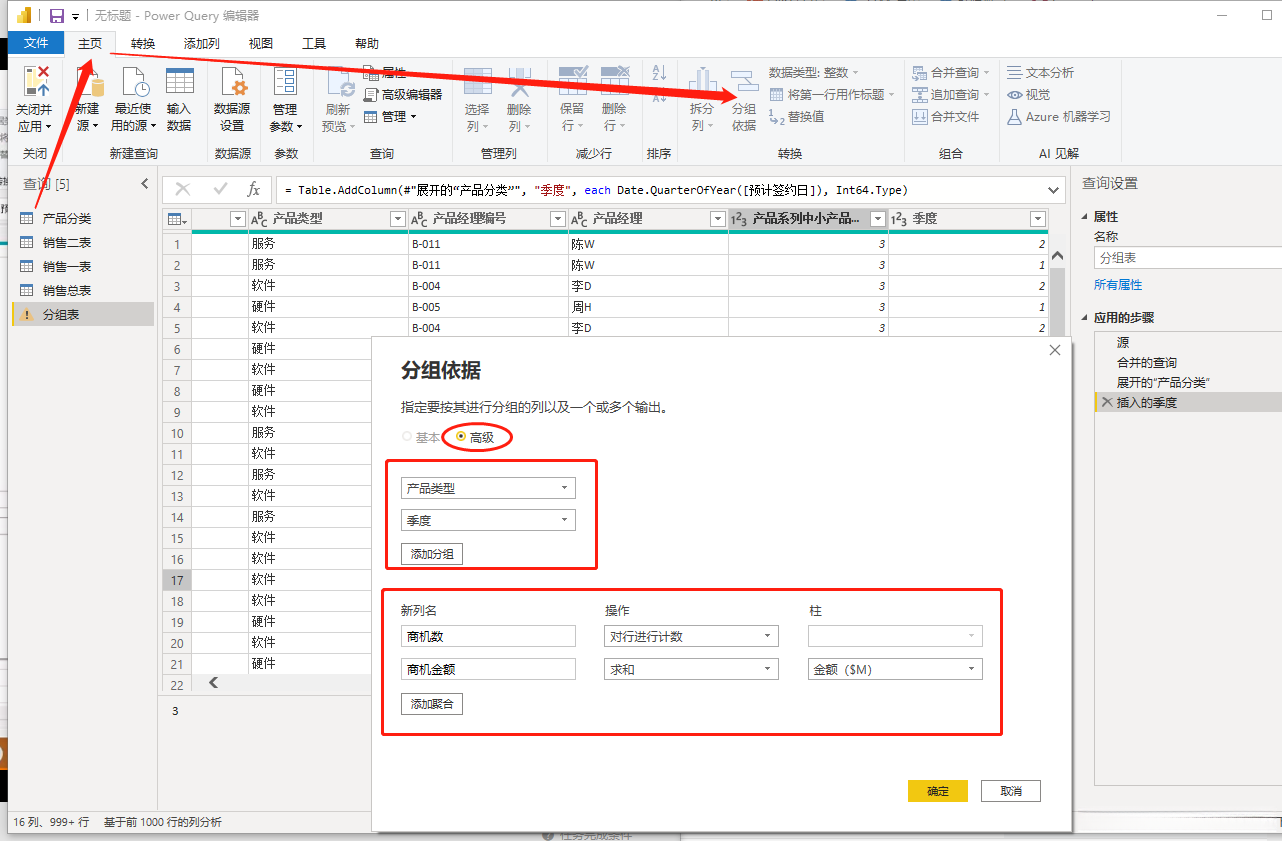Click the Choose Columns (选择列) icon
The image size is (1282, 841).
tap(478, 82)
